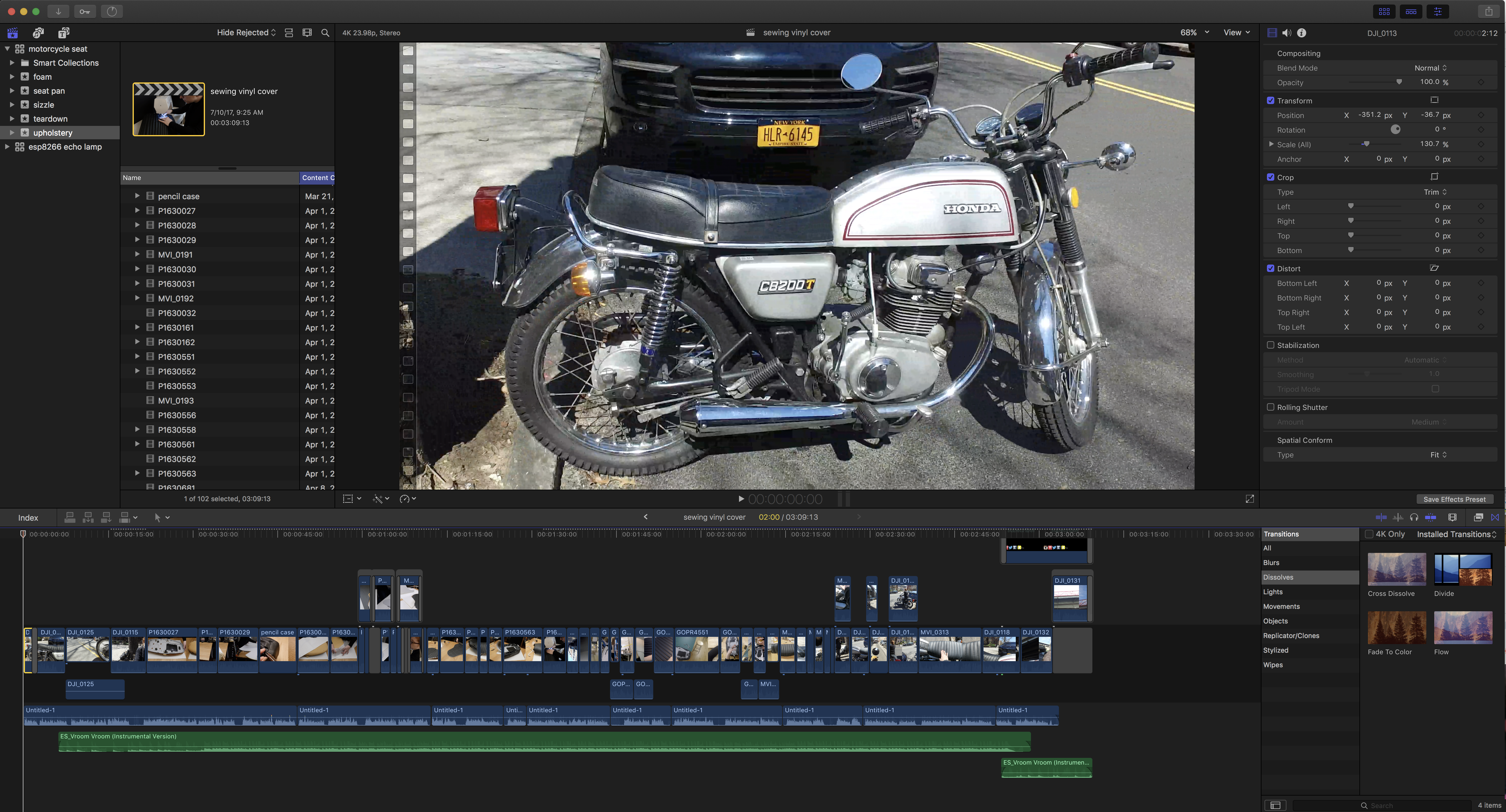The image size is (1506, 812).
Task: Open the Hide Rejected filter dropdown
Action: (x=246, y=33)
